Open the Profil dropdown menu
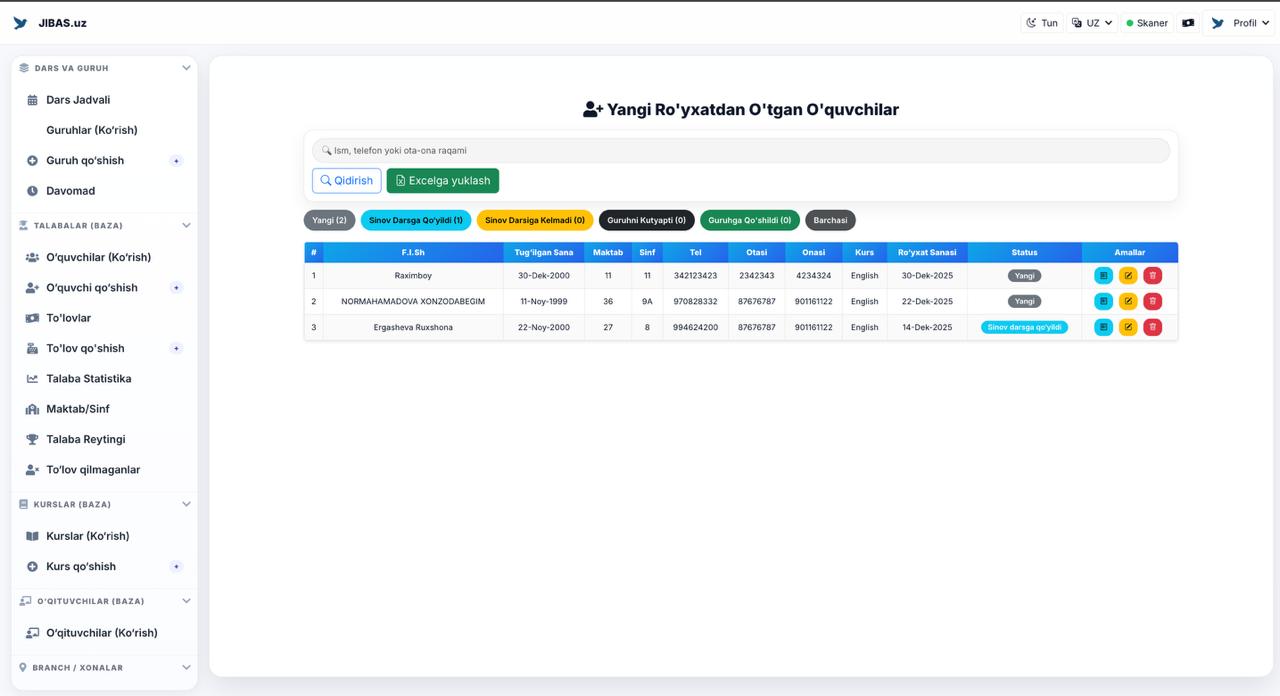The height and width of the screenshot is (696, 1280). (1240, 23)
